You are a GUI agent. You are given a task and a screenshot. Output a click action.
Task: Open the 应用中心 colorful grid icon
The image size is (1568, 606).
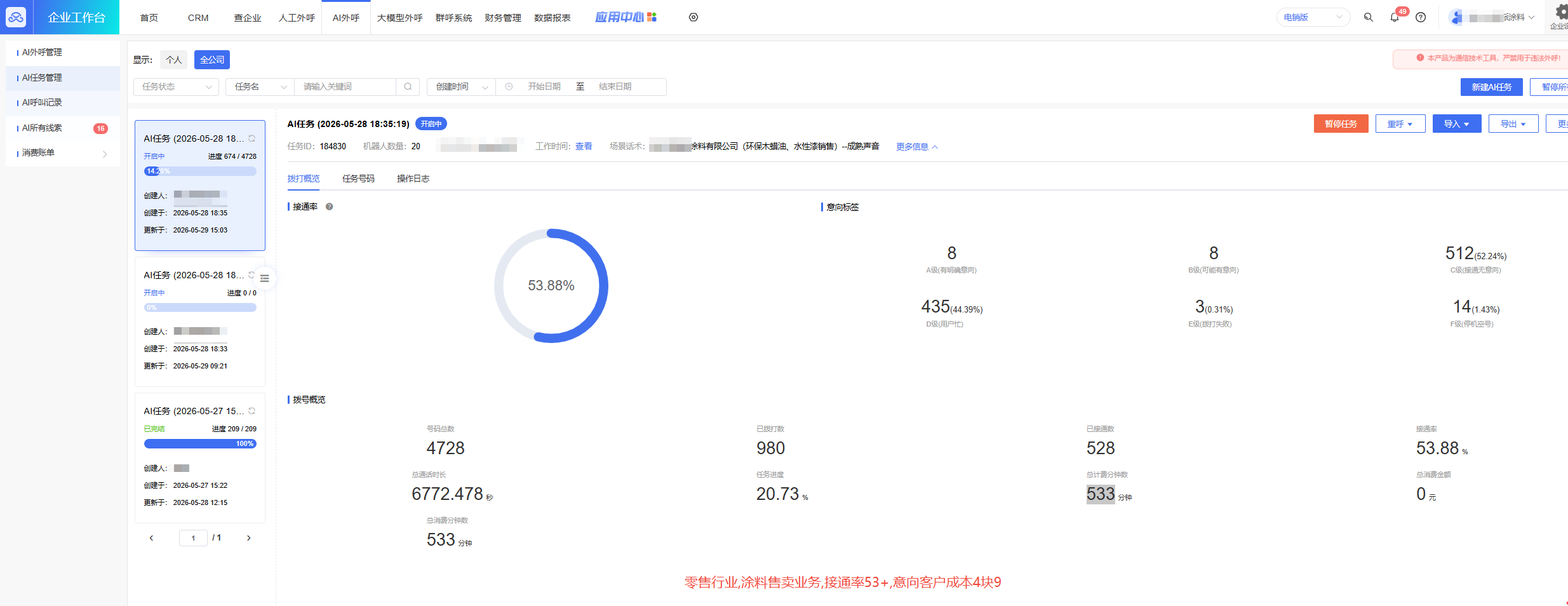point(652,17)
